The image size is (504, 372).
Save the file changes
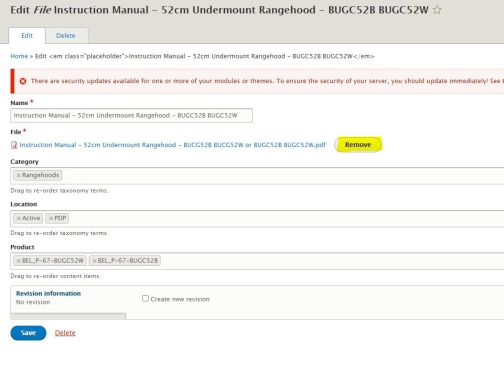coord(28,333)
